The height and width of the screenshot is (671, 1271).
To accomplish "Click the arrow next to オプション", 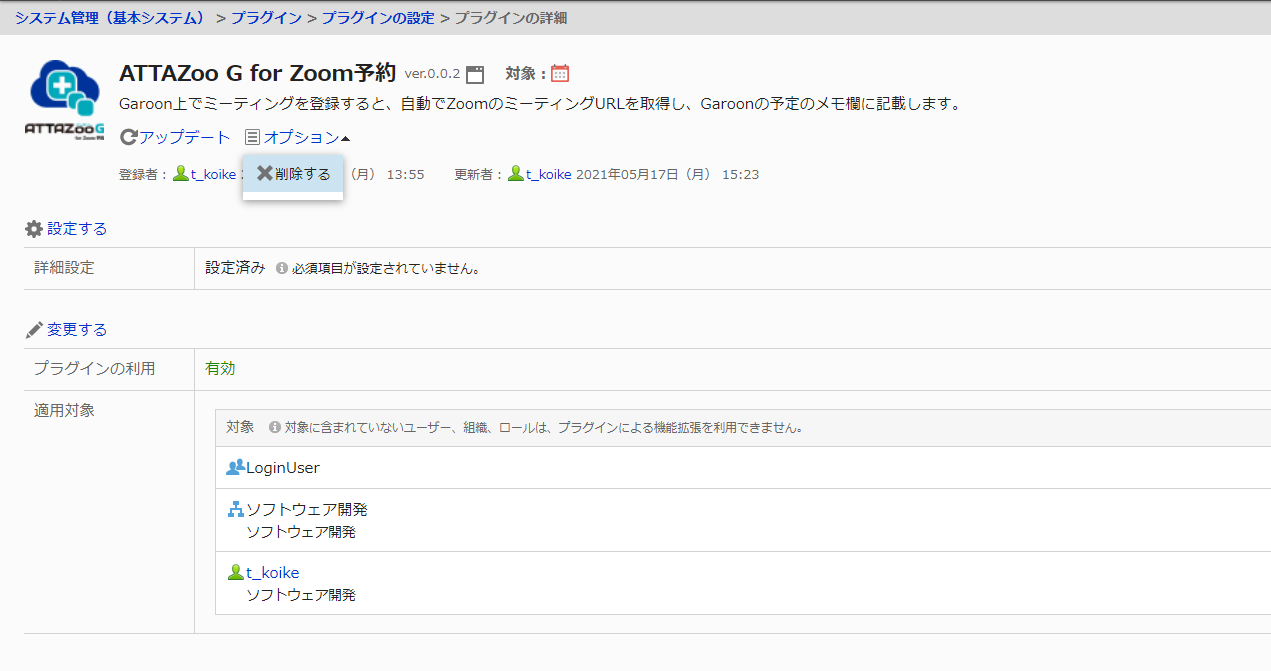I will tap(345, 138).
